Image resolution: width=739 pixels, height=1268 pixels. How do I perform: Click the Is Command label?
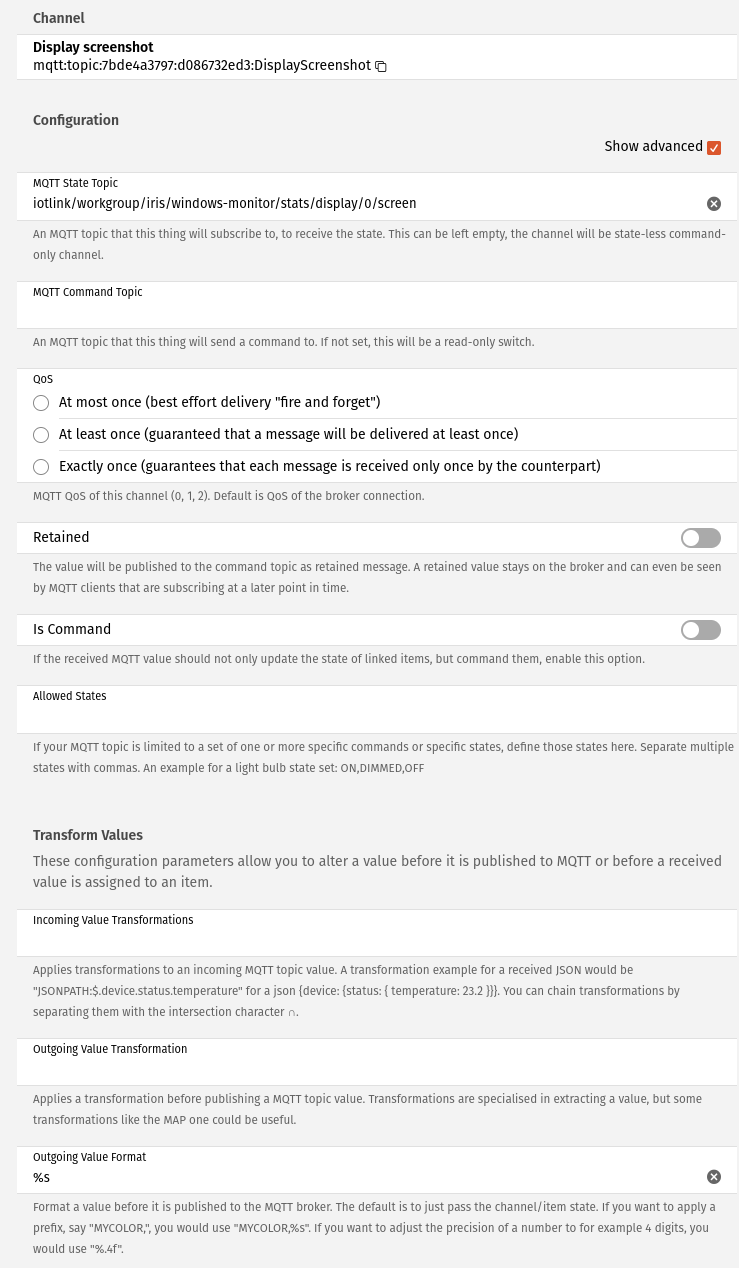click(x=72, y=630)
